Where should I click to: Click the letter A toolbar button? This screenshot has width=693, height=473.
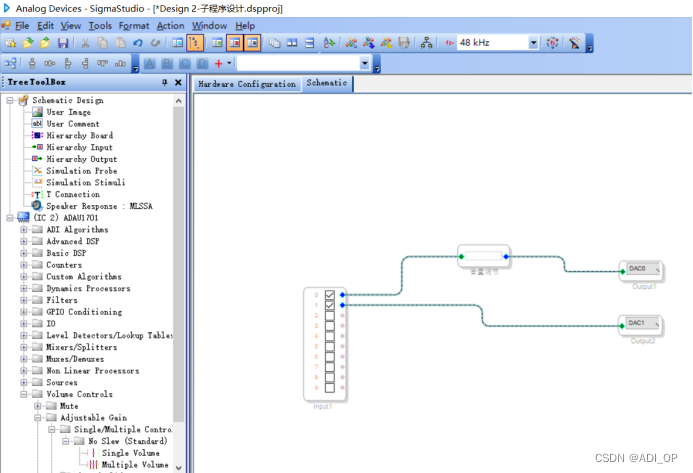tap(150, 64)
